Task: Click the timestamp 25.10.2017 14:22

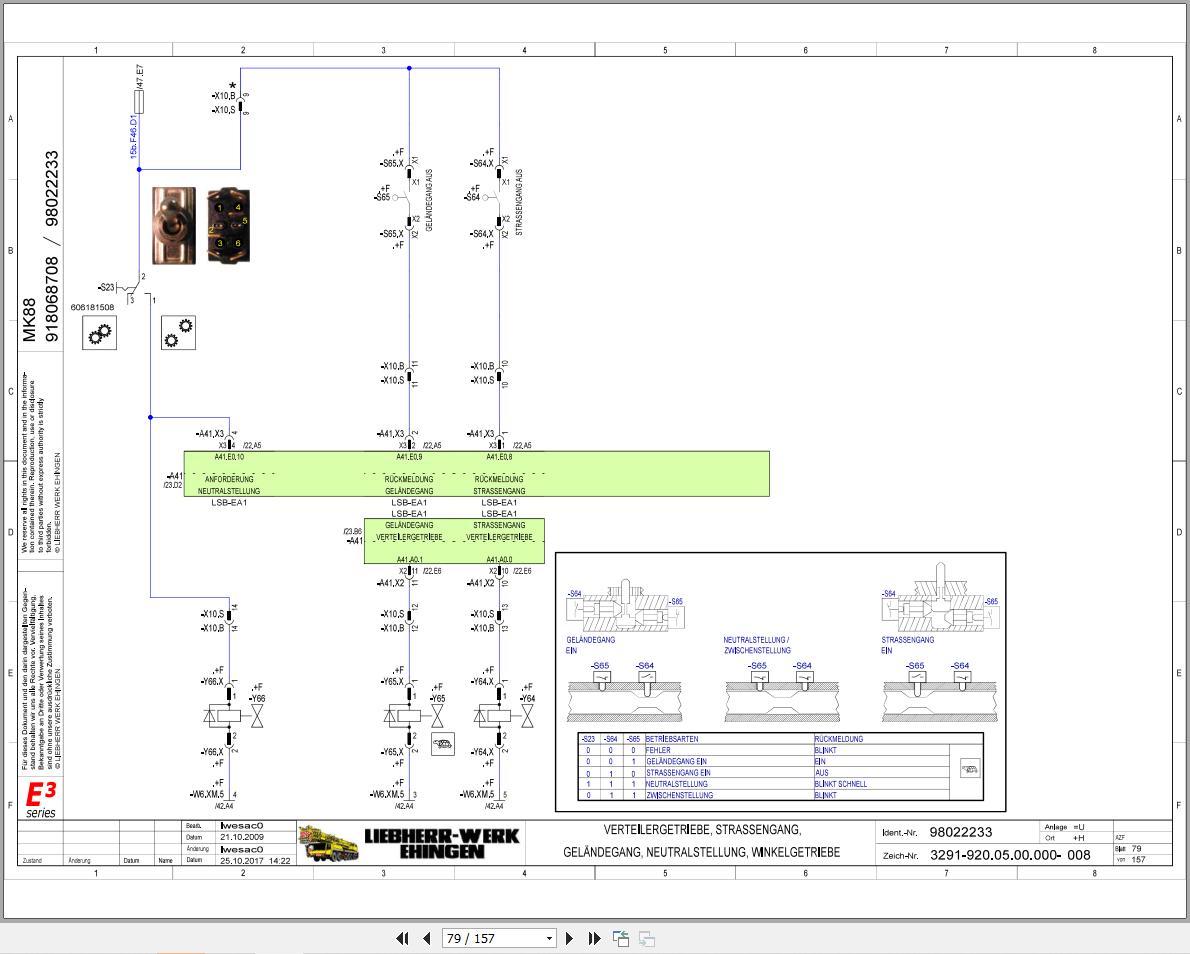Action: tap(256, 861)
